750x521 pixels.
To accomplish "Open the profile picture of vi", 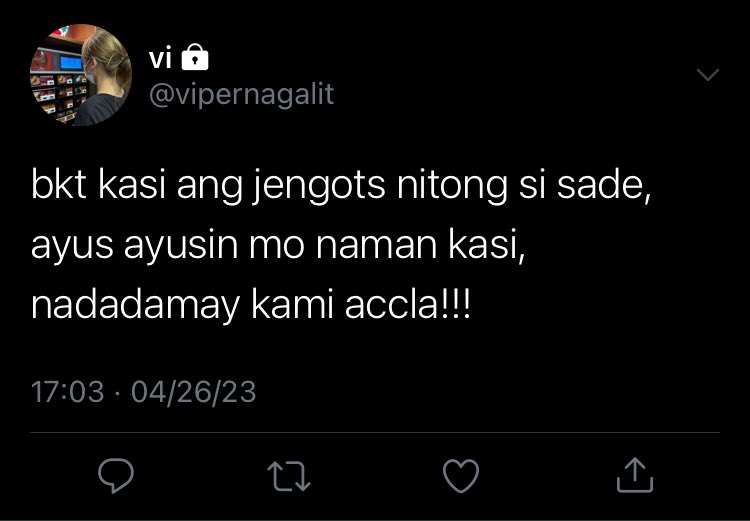I will click(81, 75).
